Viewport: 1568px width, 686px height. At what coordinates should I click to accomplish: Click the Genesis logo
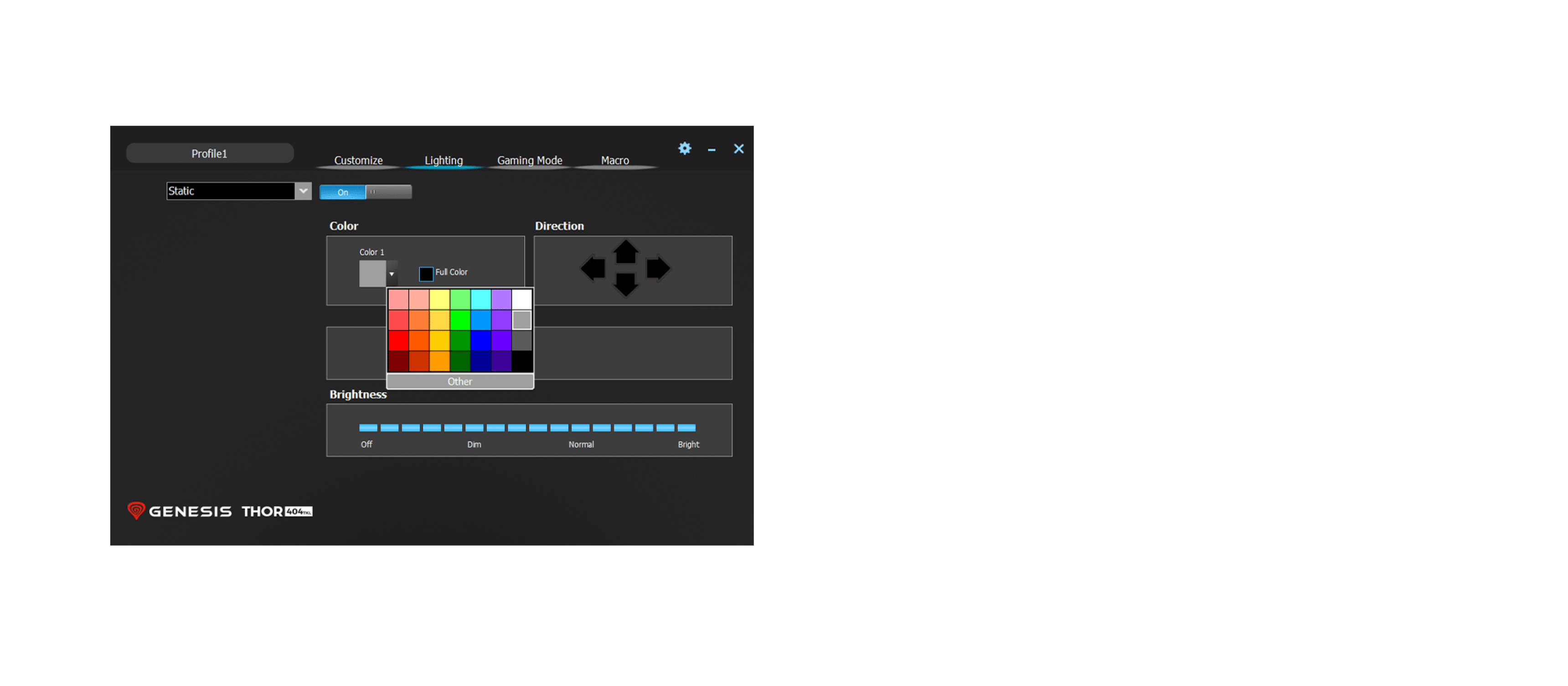pos(179,511)
